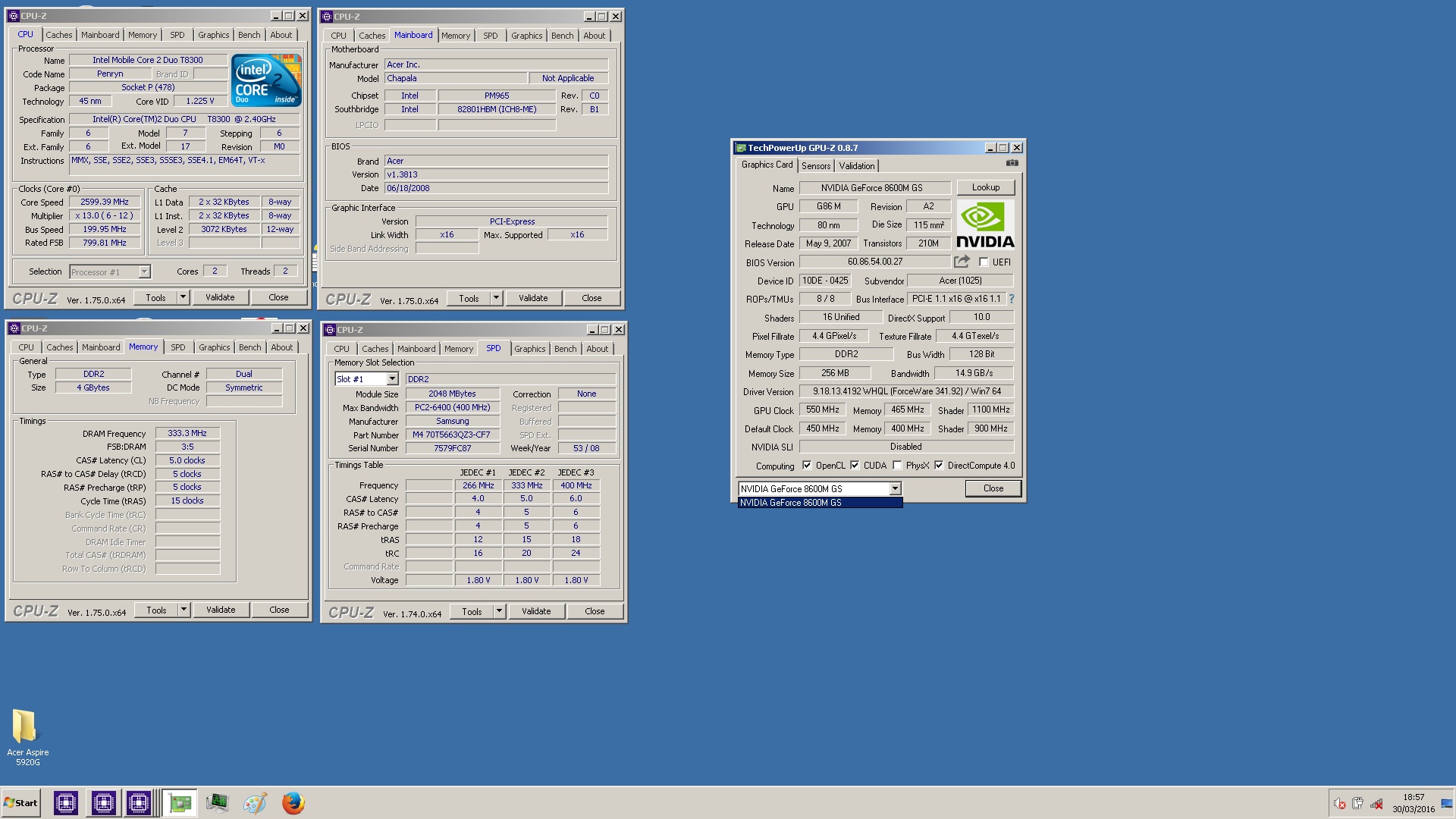Click the memory Size 4 GBytes value

(93, 388)
